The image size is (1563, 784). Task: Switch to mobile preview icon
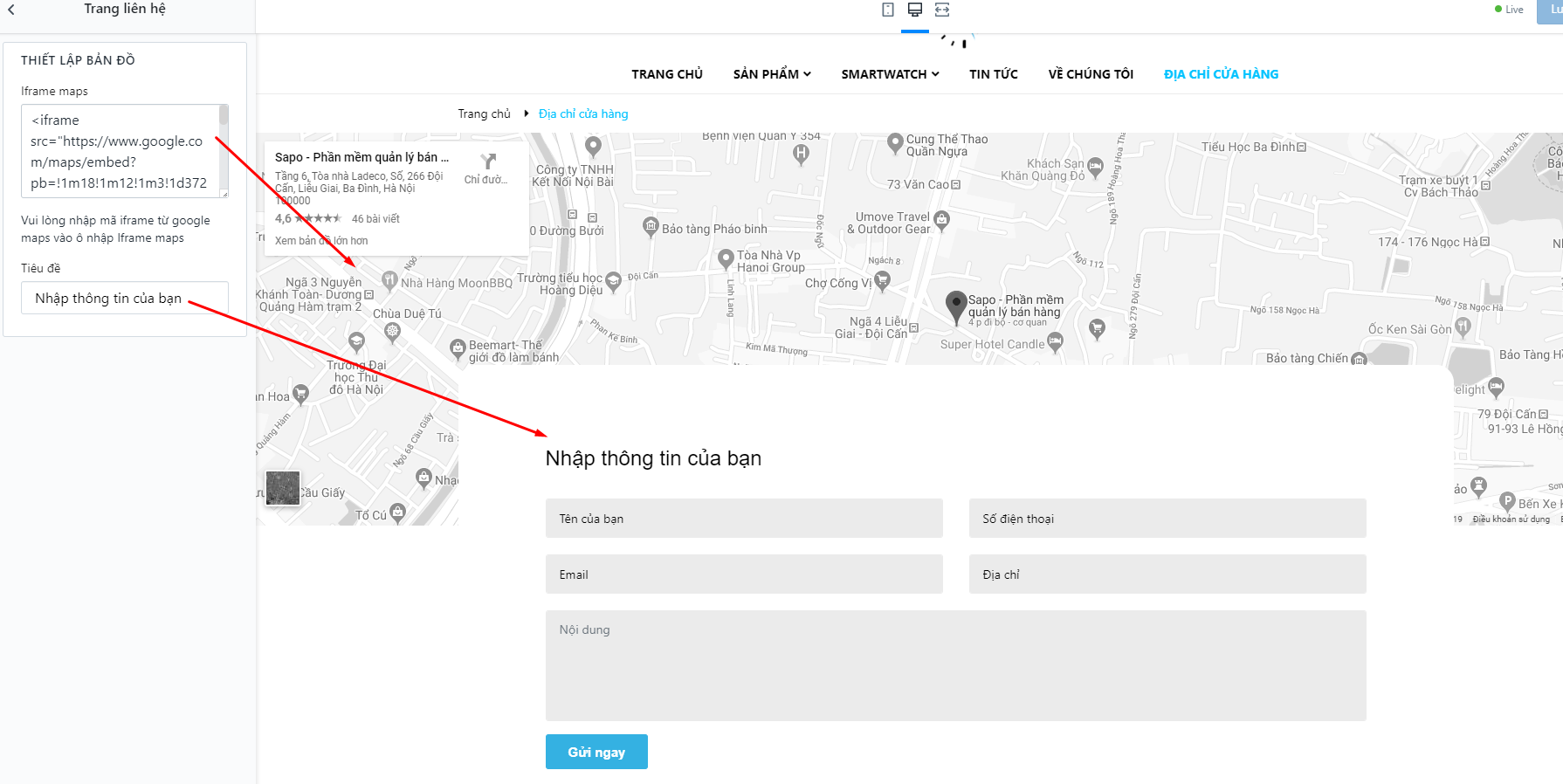pyautogui.click(x=888, y=10)
